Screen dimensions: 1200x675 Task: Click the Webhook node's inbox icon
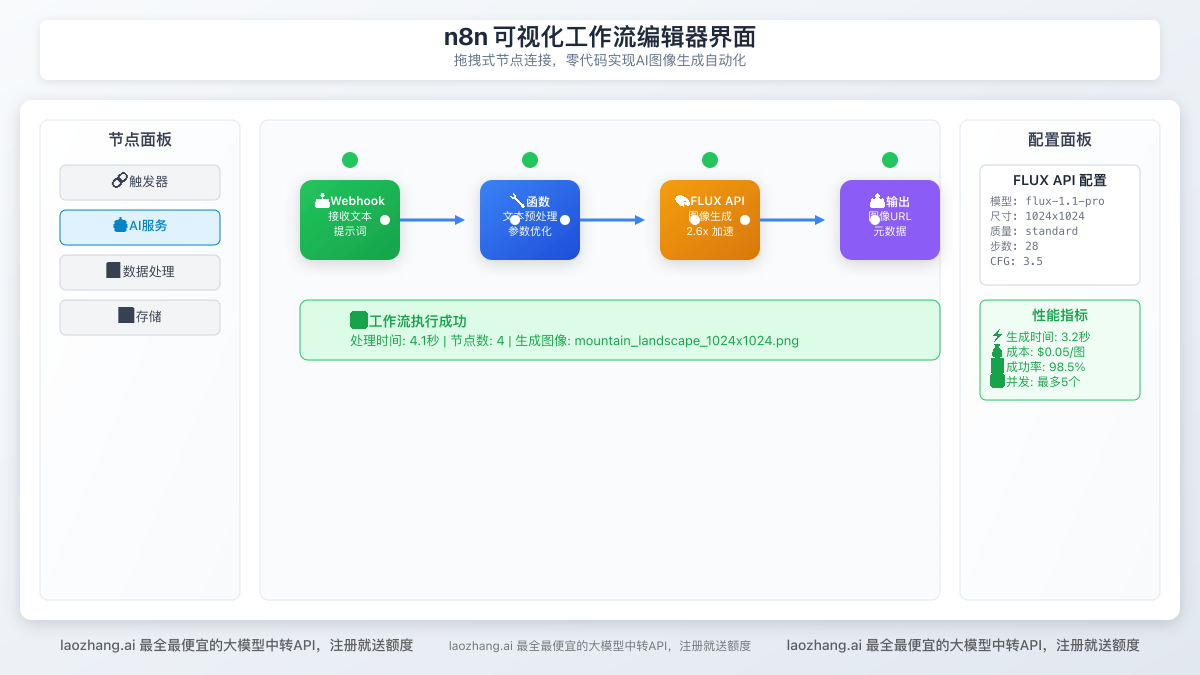(322, 200)
